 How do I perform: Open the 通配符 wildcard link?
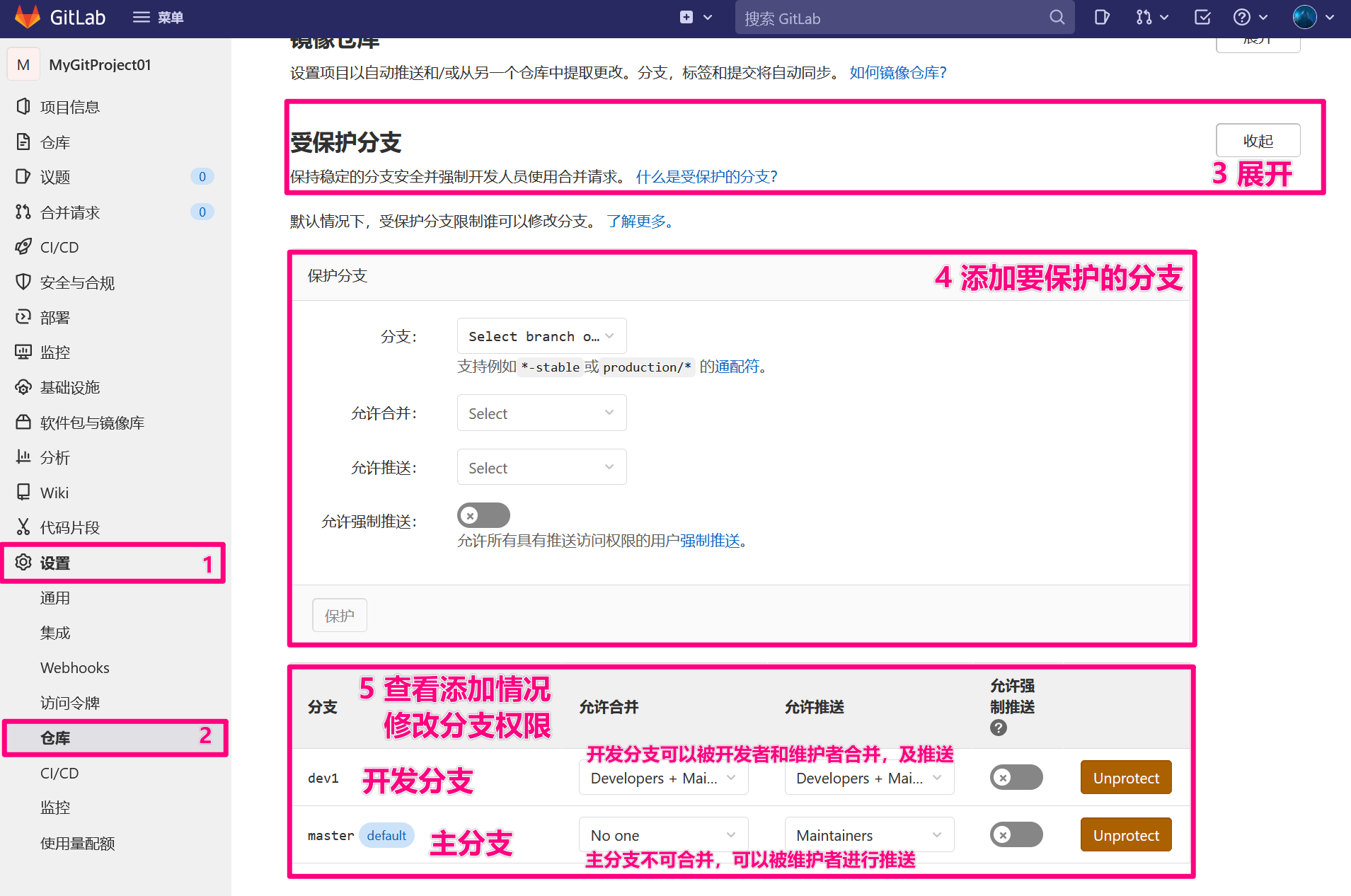(x=737, y=366)
